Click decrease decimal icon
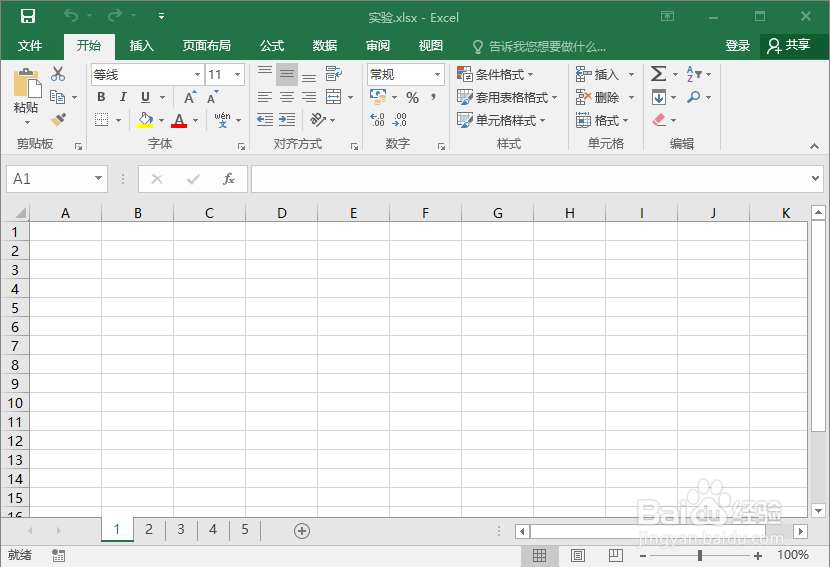Screen dimensions: 830x567 (400, 120)
